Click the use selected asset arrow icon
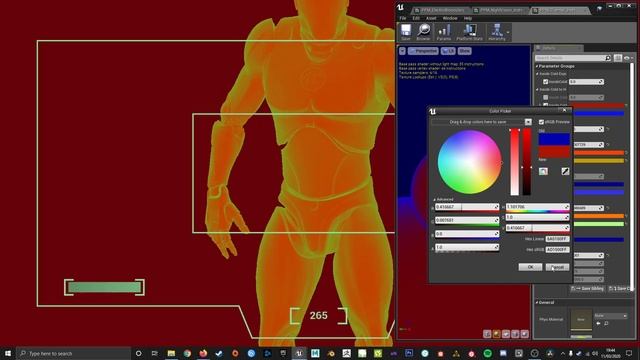This screenshot has height=360, width=640. 598,323
